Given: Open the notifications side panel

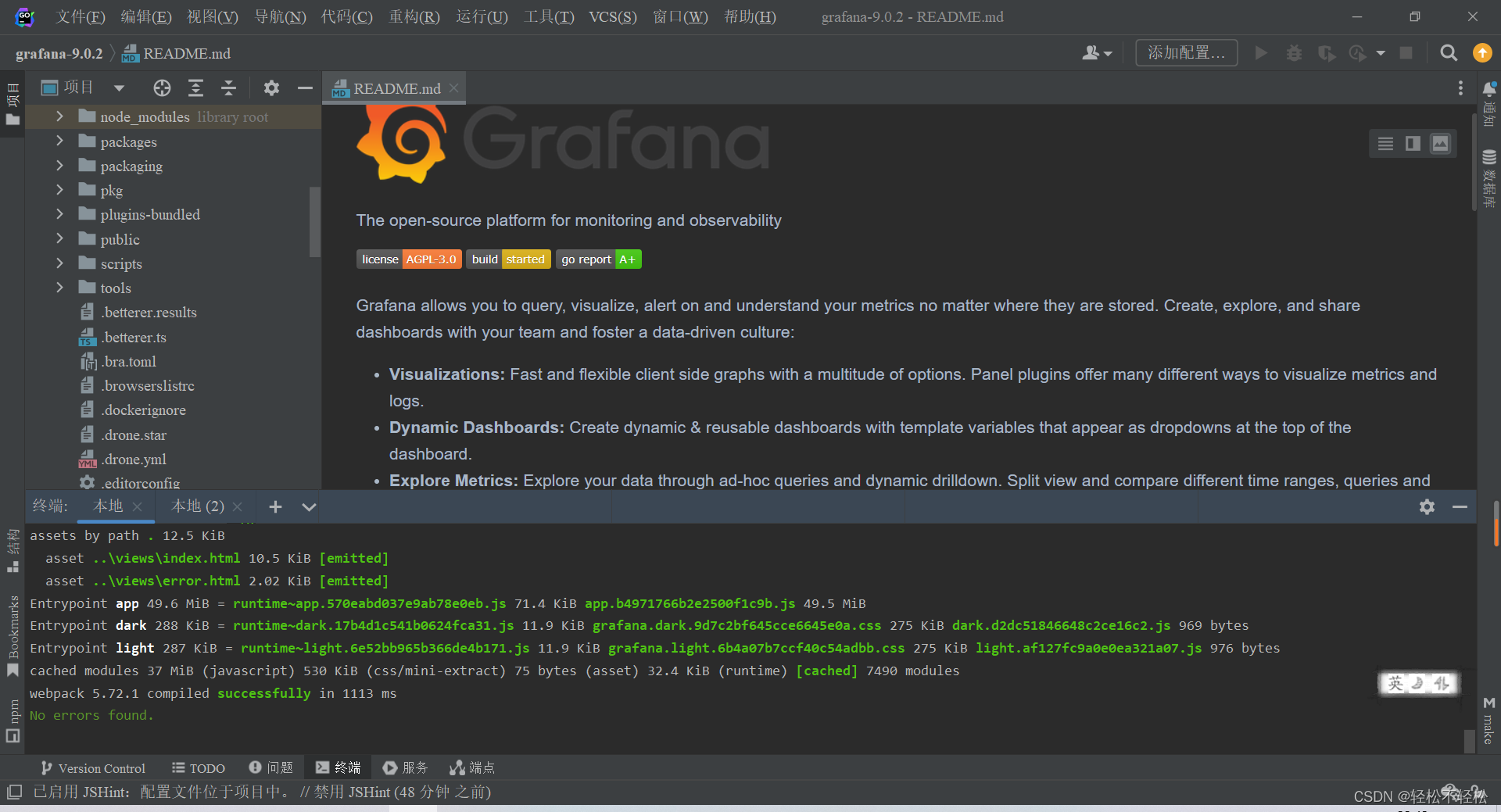Looking at the screenshot, I should point(1489,102).
